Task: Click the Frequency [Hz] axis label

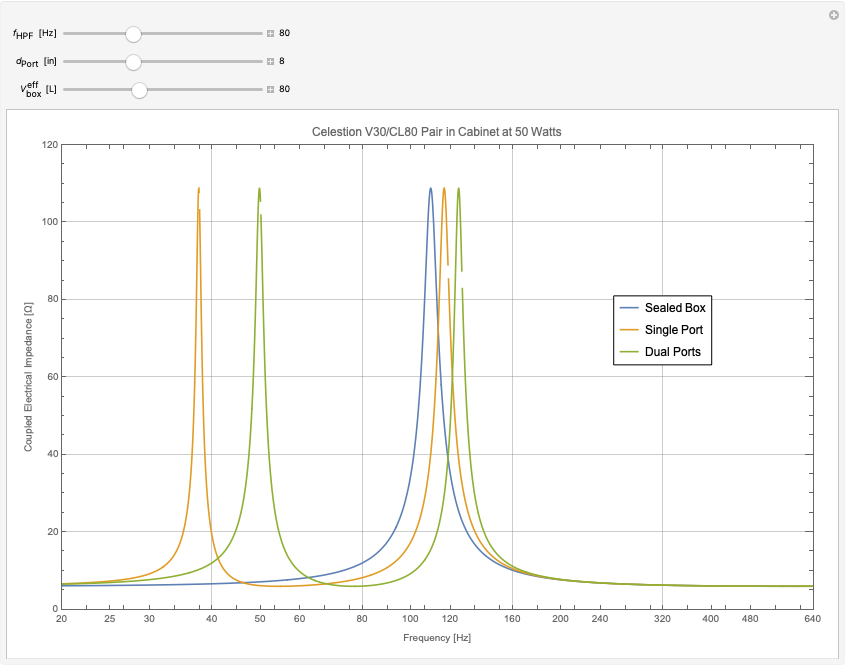Action: 437,638
